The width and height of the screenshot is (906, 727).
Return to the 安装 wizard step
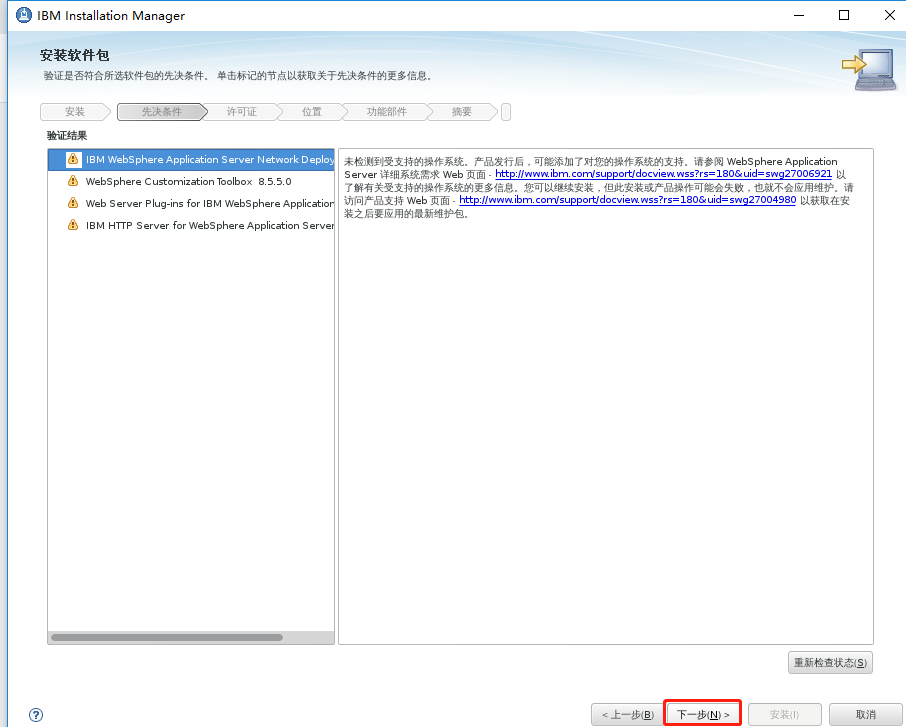pos(74,111)
